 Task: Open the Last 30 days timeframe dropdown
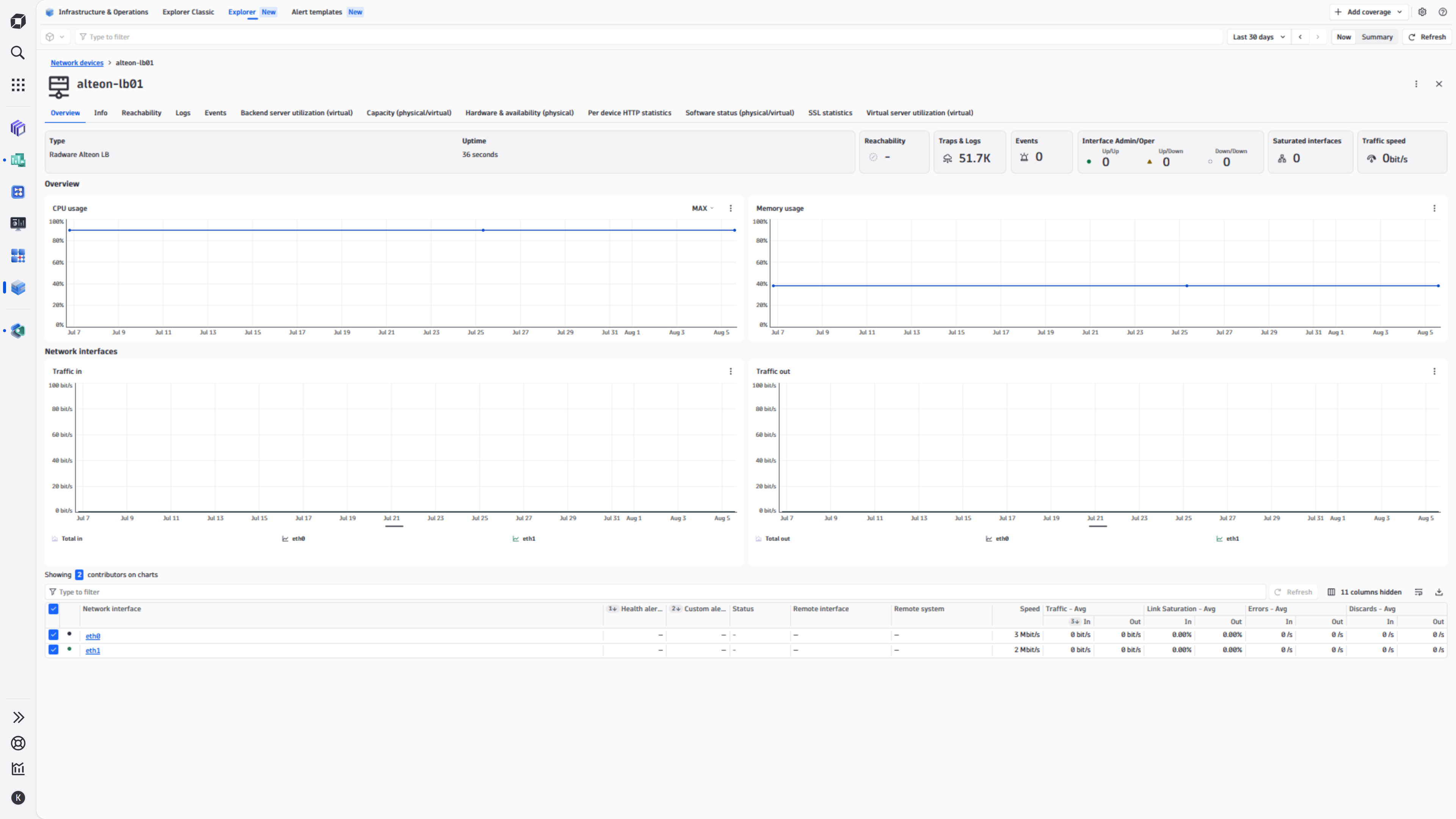[x=1259, y=37]
